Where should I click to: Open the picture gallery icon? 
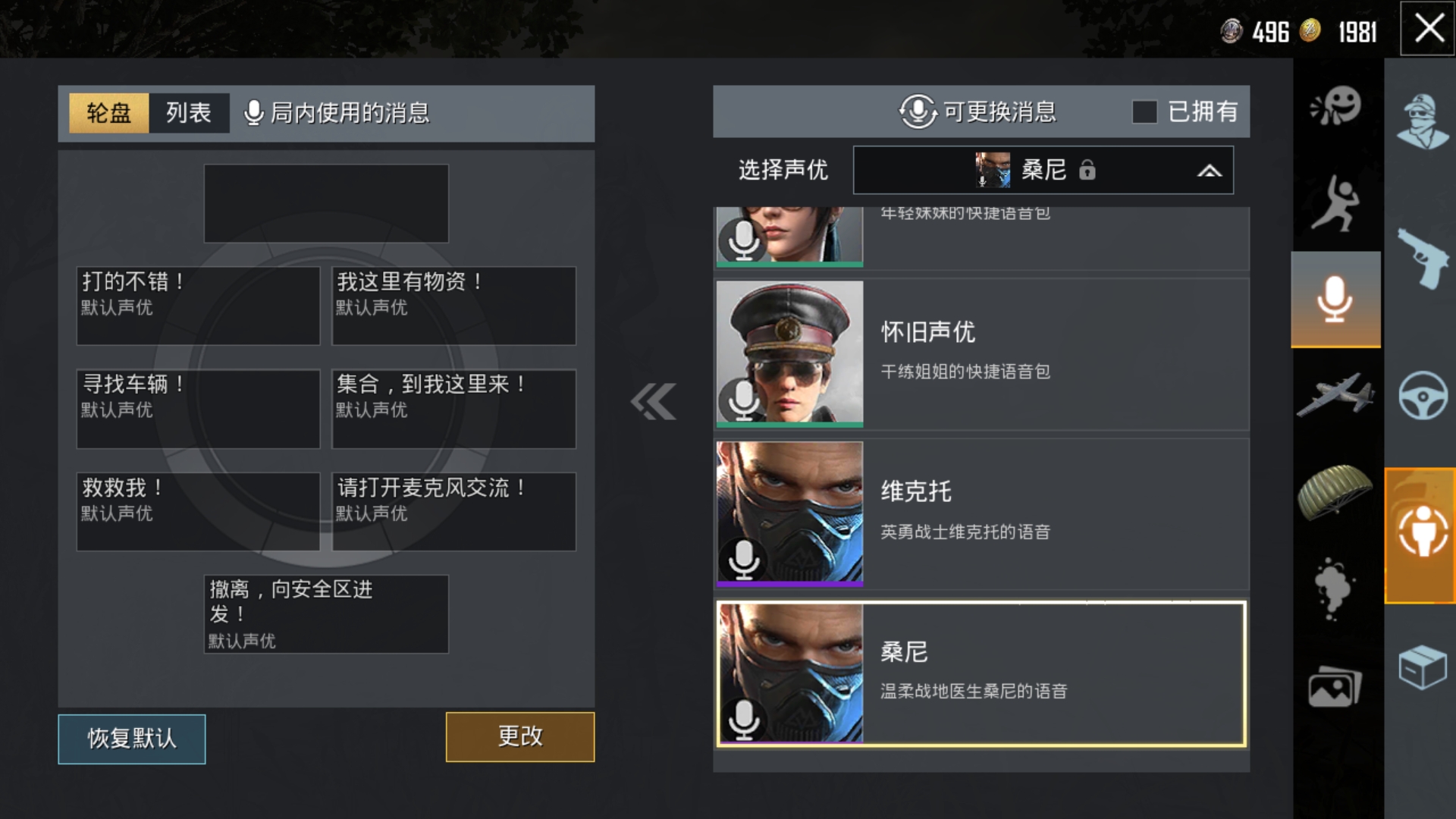tap(1335, 687)
